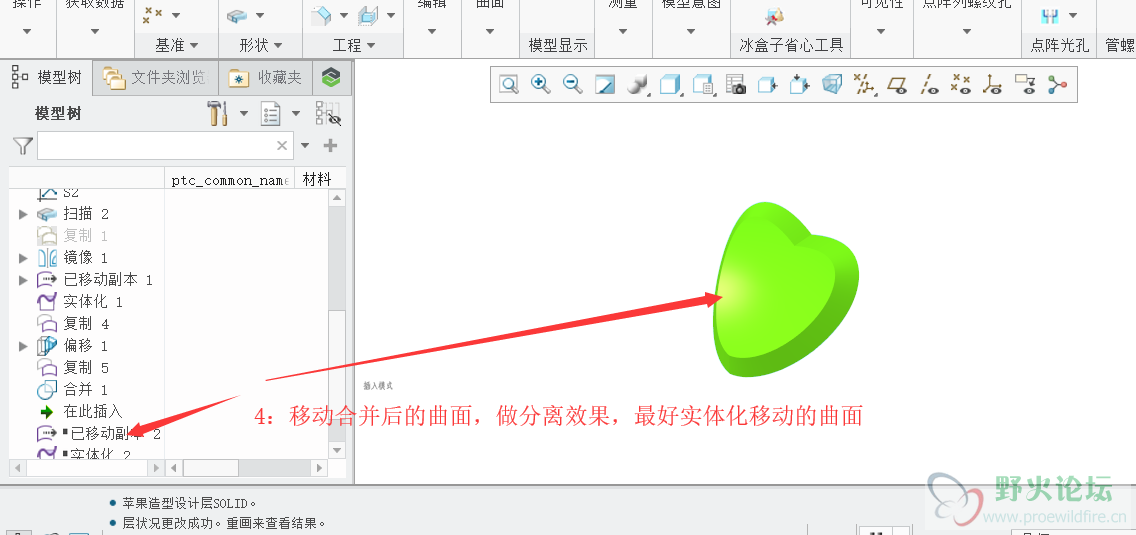This screenshot has height=535, width=1136.
Task: Click model tree vertical scroll down arrow
Action: tap(337, 450)
